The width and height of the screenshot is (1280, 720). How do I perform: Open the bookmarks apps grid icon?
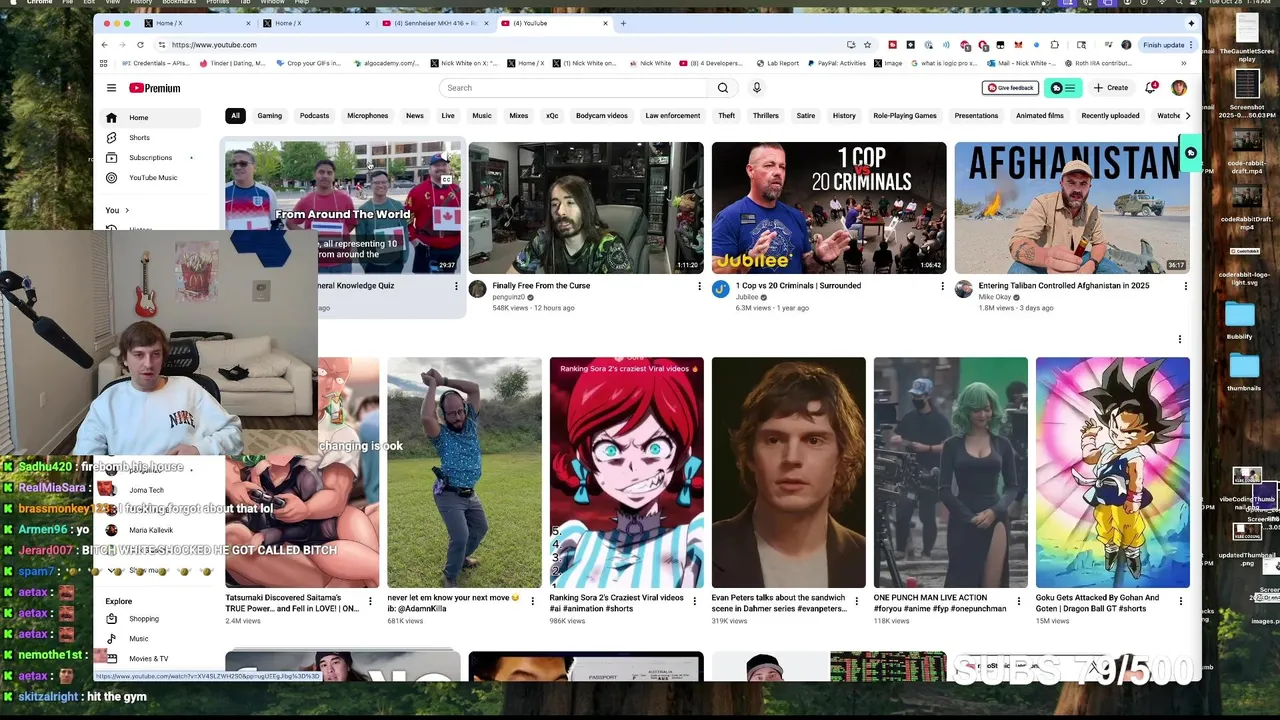(103, 63)
